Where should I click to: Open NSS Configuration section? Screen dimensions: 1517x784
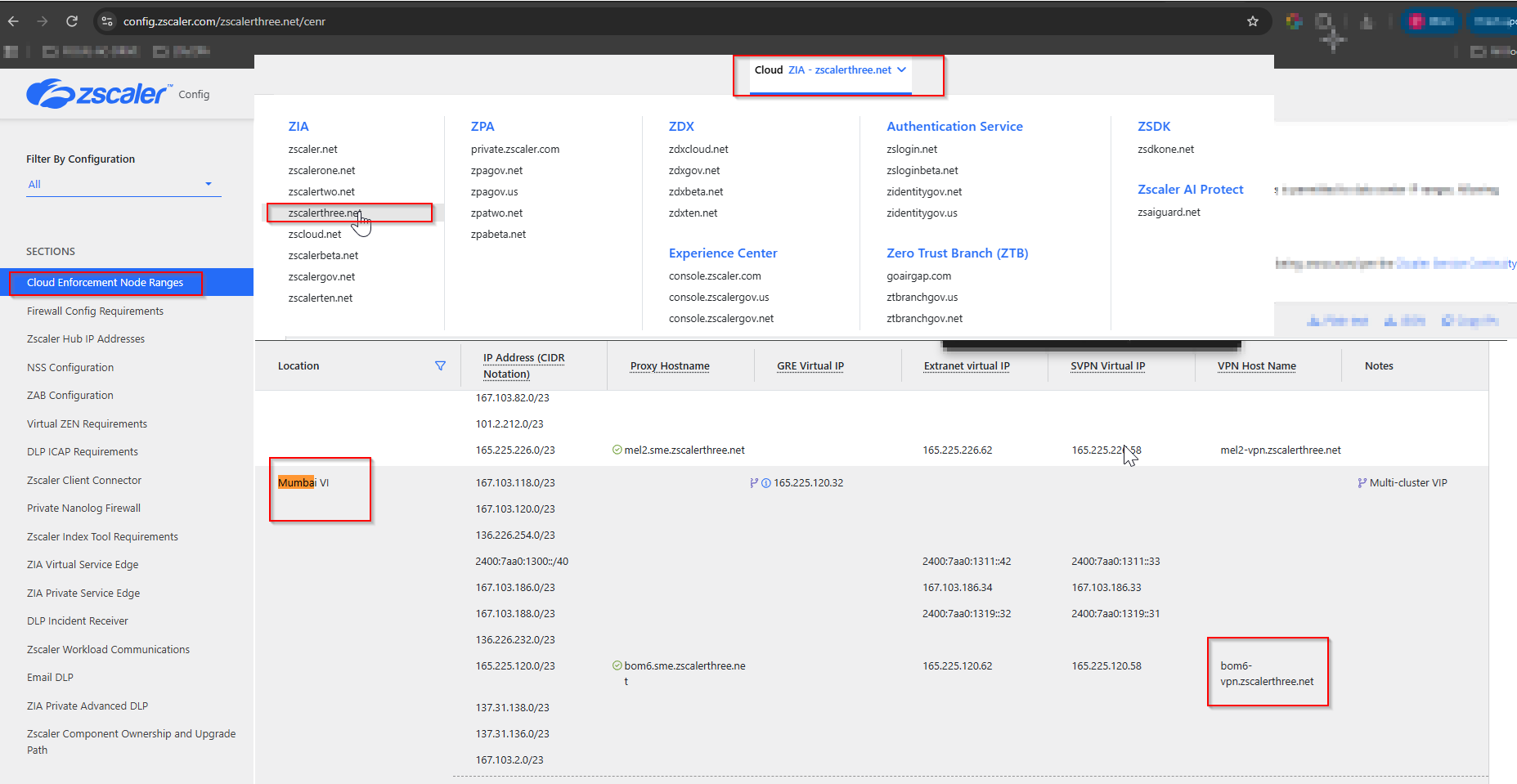(x=70, y=367)
